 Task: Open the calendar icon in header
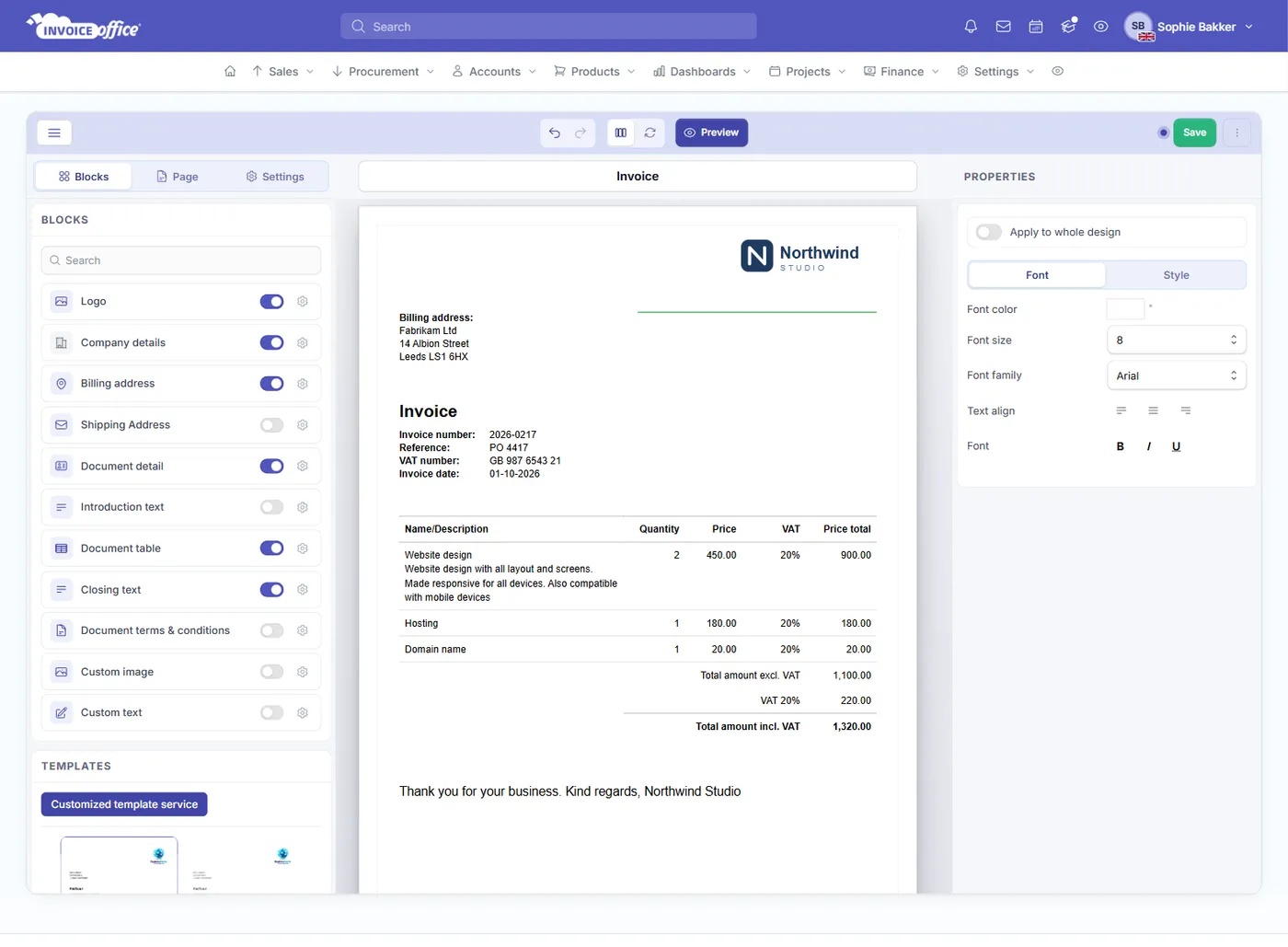pos(1036,27)
